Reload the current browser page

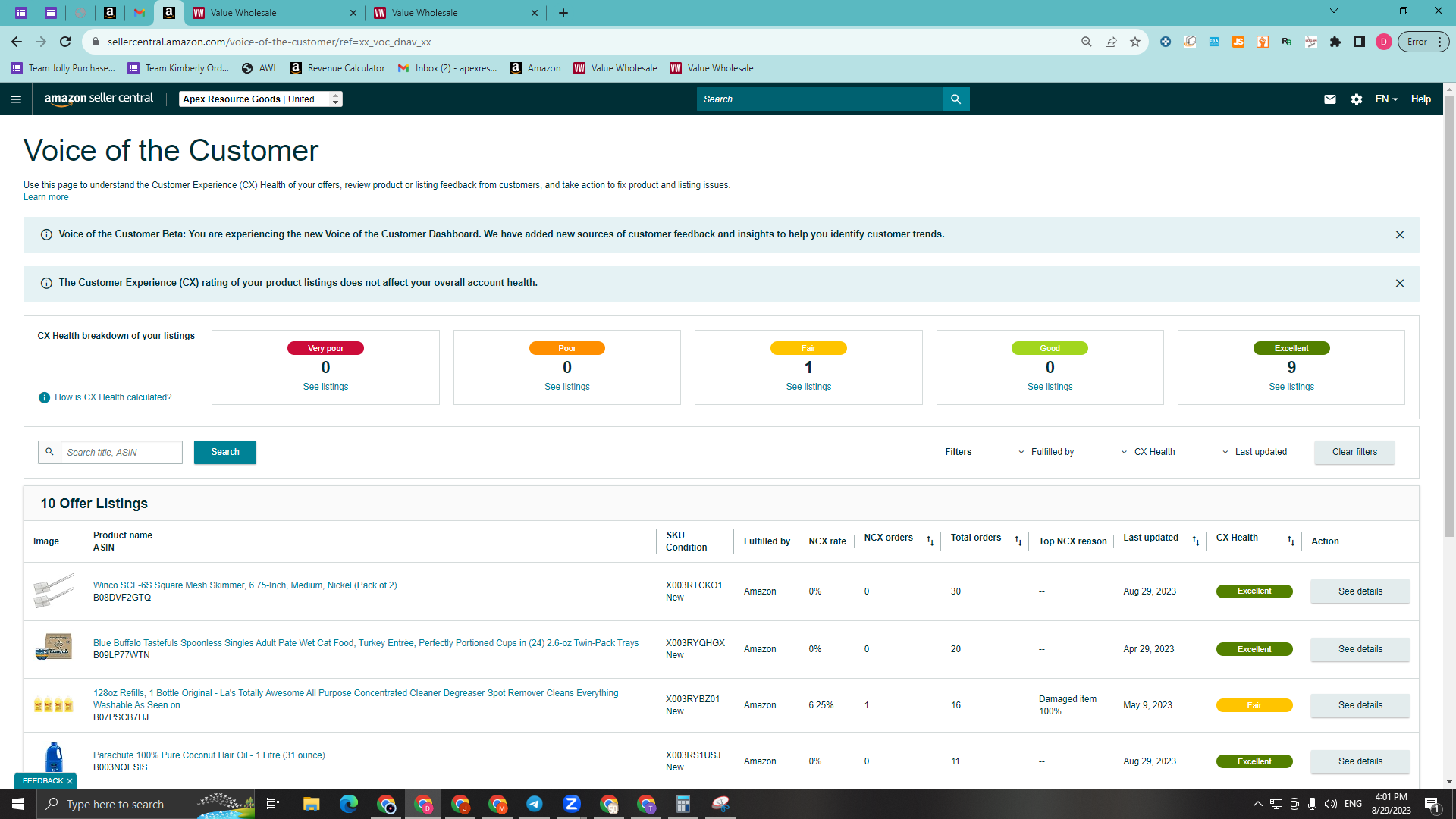65,42
